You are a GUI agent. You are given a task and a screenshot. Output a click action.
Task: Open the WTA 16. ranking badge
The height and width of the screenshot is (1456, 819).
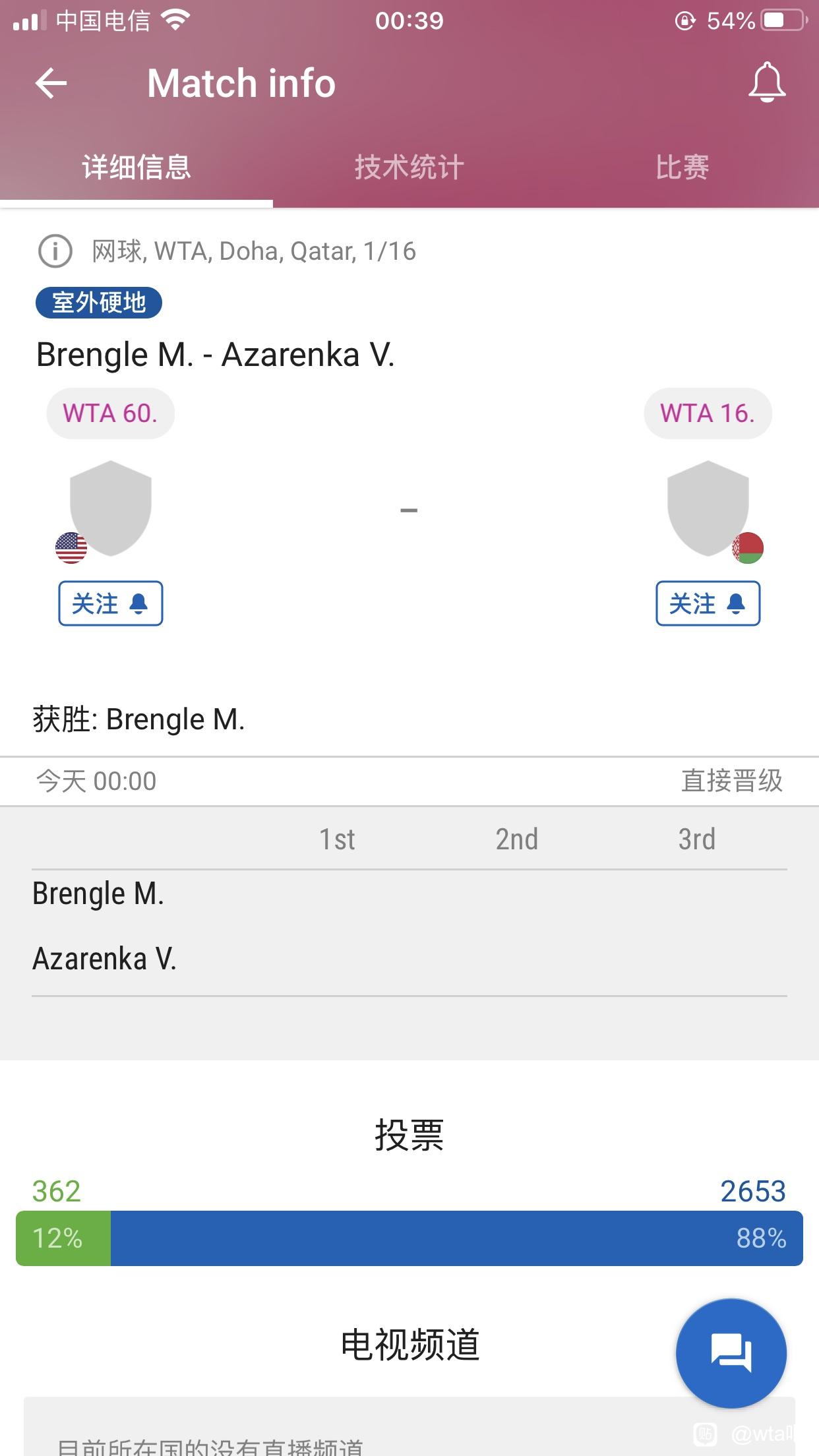pos(708,413)
